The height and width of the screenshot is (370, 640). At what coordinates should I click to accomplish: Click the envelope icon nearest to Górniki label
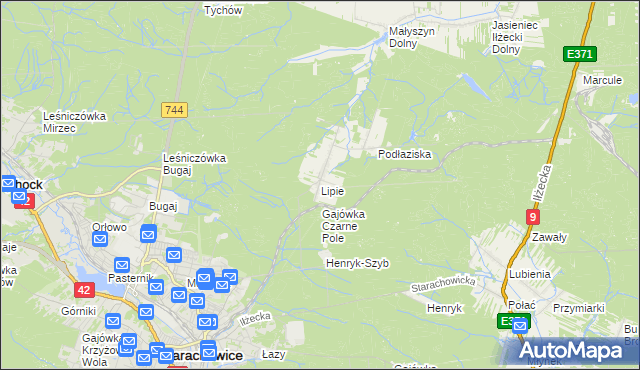point(113,321)
